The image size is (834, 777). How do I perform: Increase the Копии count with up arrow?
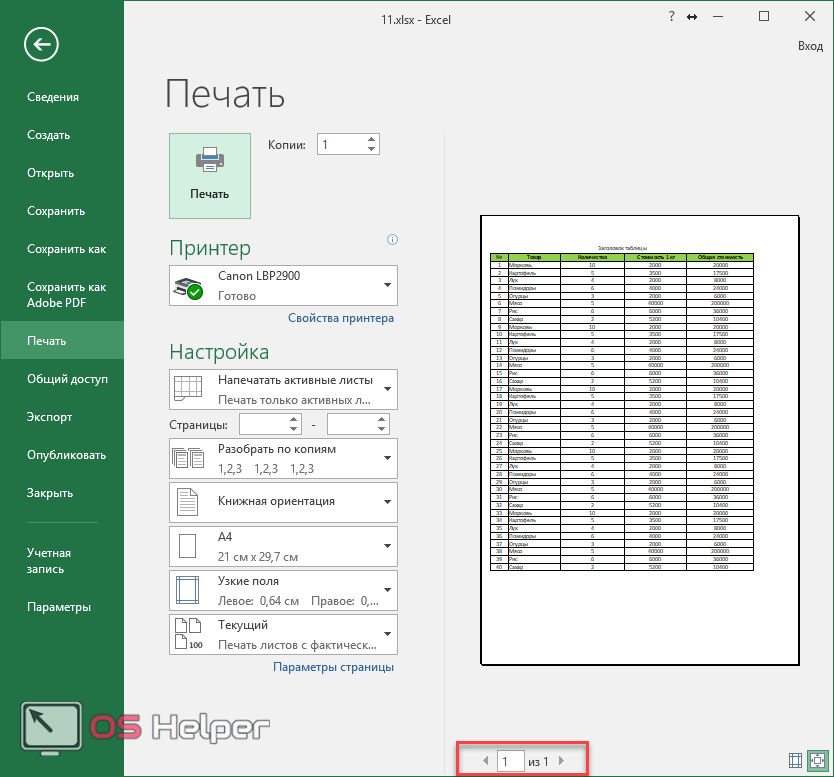(x=372, y=139)
